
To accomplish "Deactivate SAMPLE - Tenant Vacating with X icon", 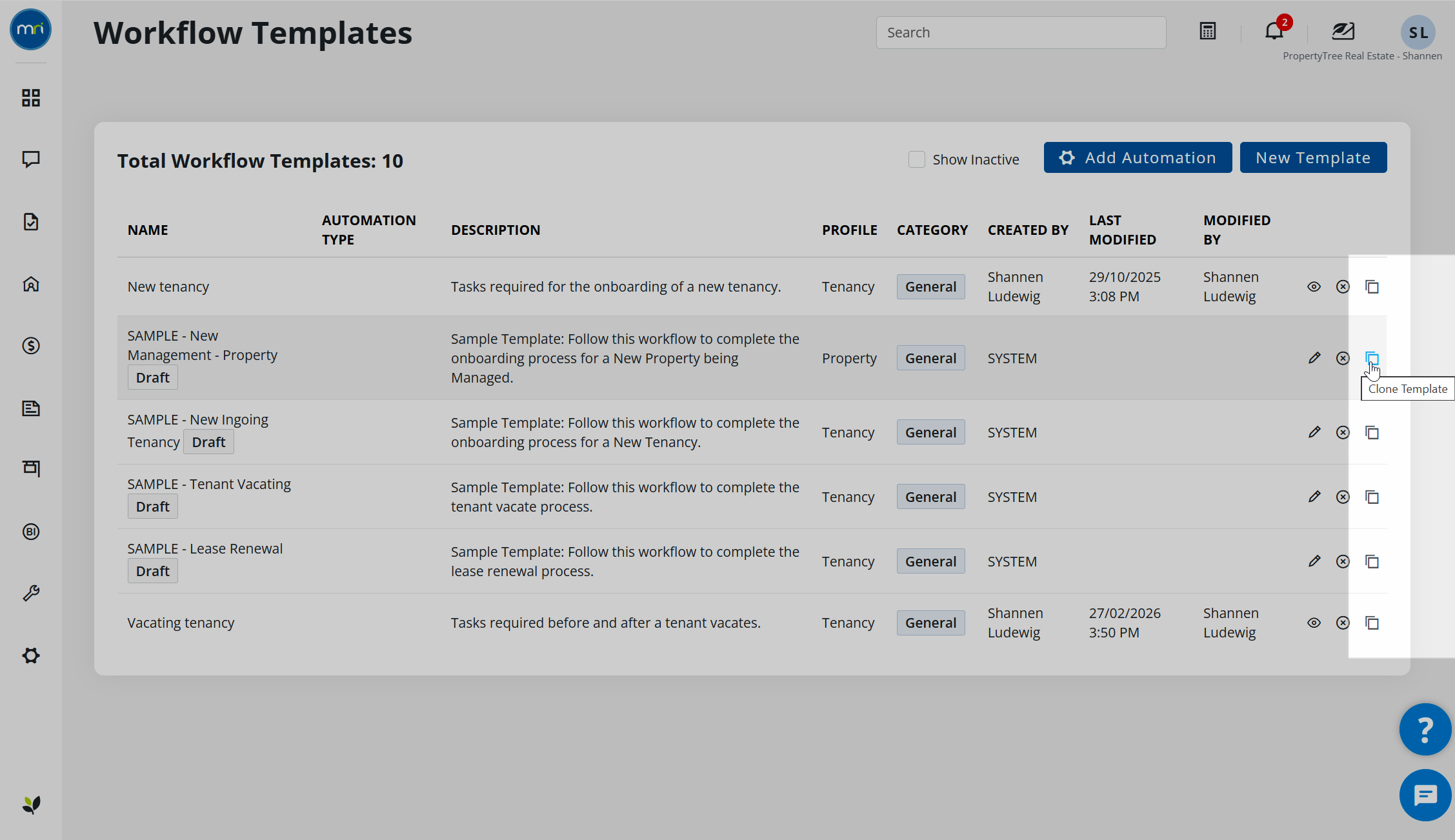I will [1343, 497].
